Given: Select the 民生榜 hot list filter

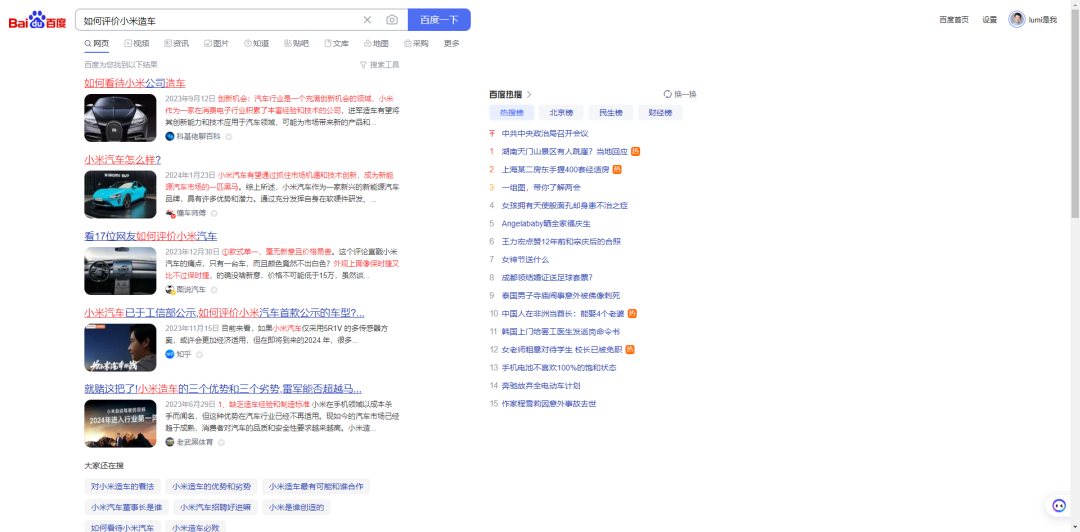Looking at the screenshot, I should (610, 113).
